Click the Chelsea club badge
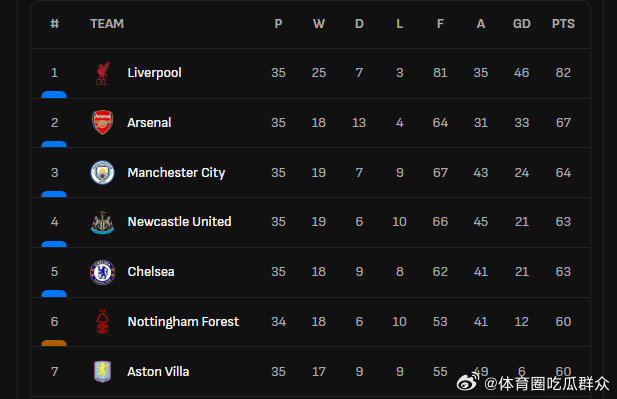617x399 pixels. 102,272
